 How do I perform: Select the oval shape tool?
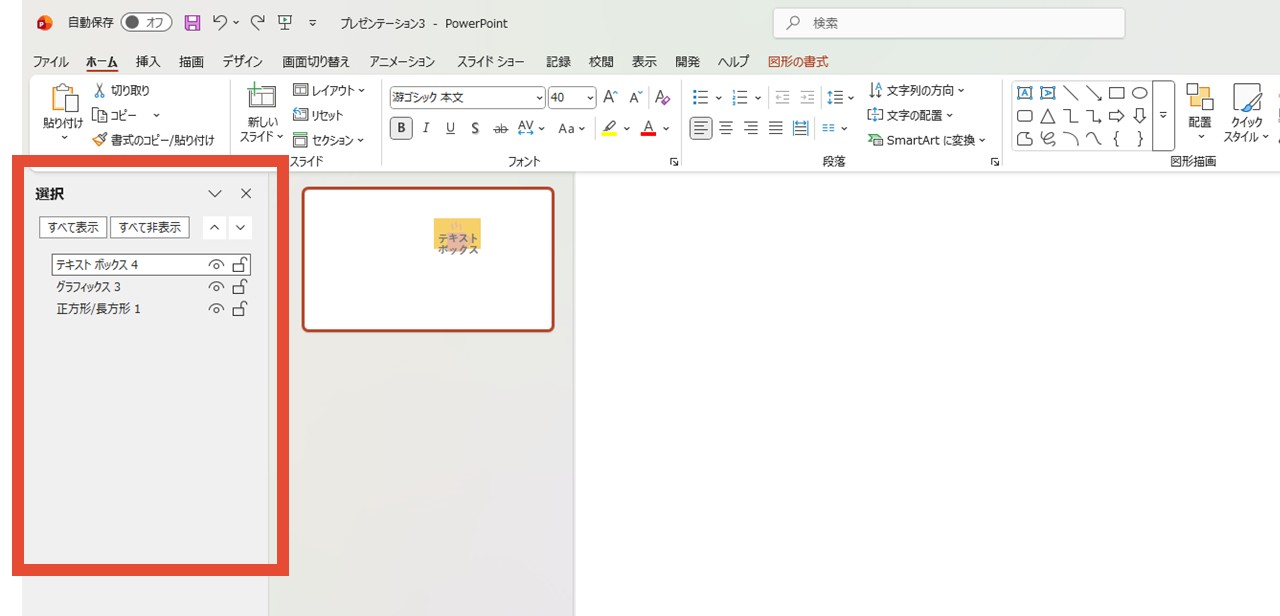(1140, 92)
